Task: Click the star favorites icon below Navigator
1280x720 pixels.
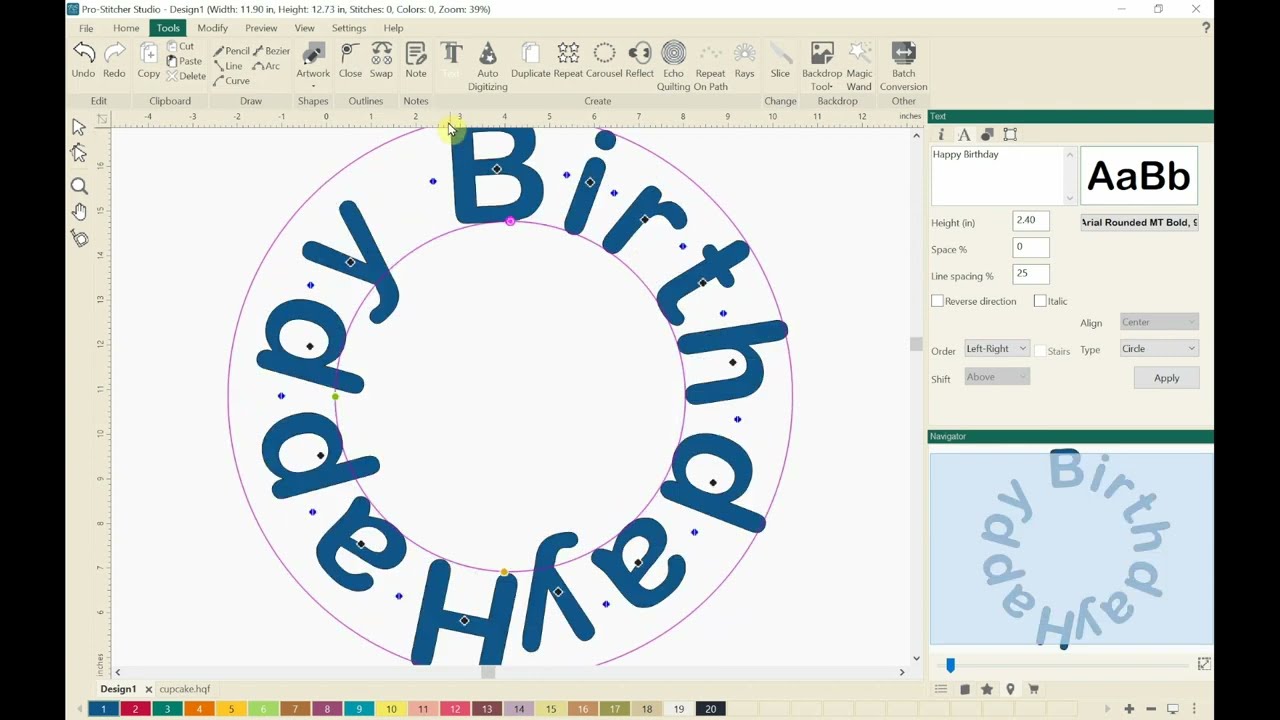Action: pos(987,689)
